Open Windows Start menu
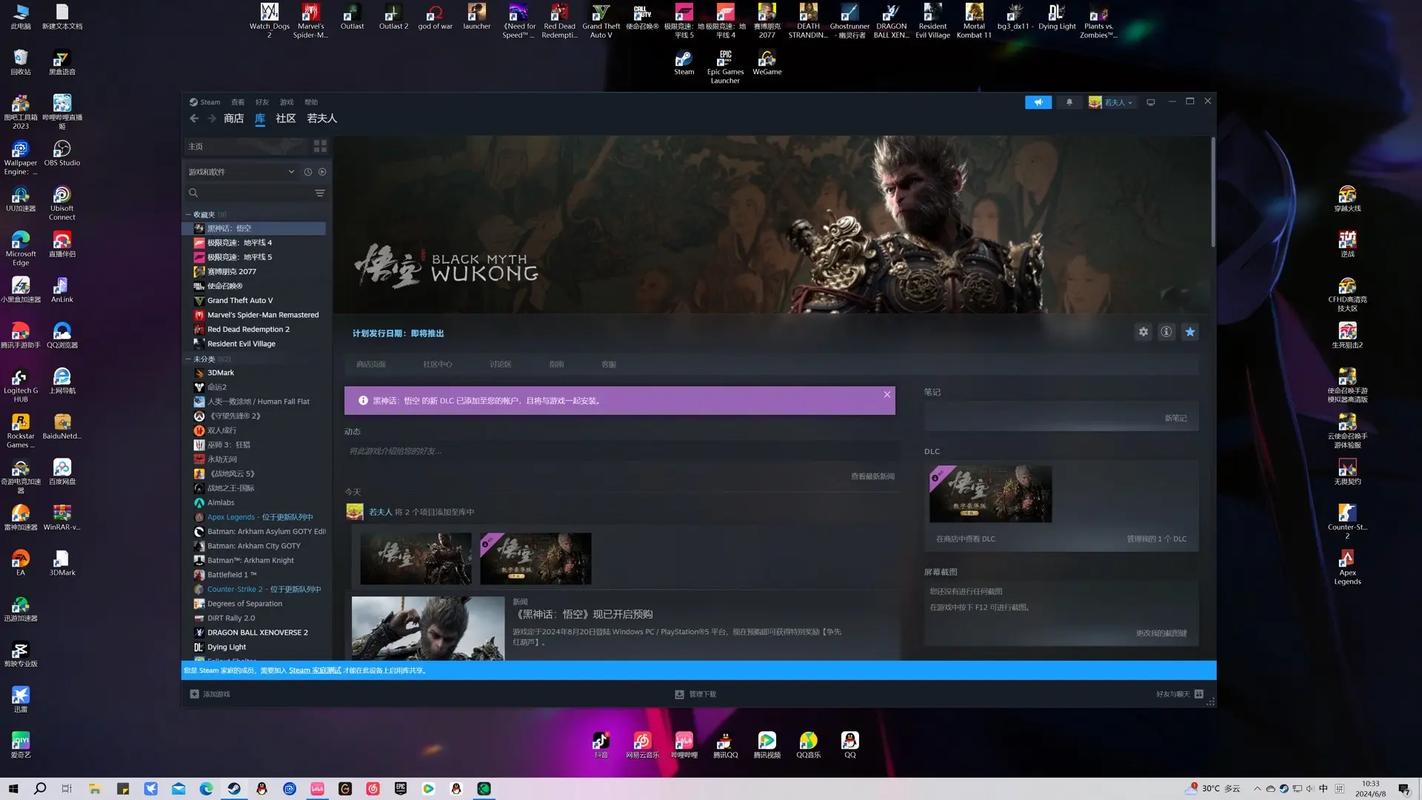 click(13, 789)
